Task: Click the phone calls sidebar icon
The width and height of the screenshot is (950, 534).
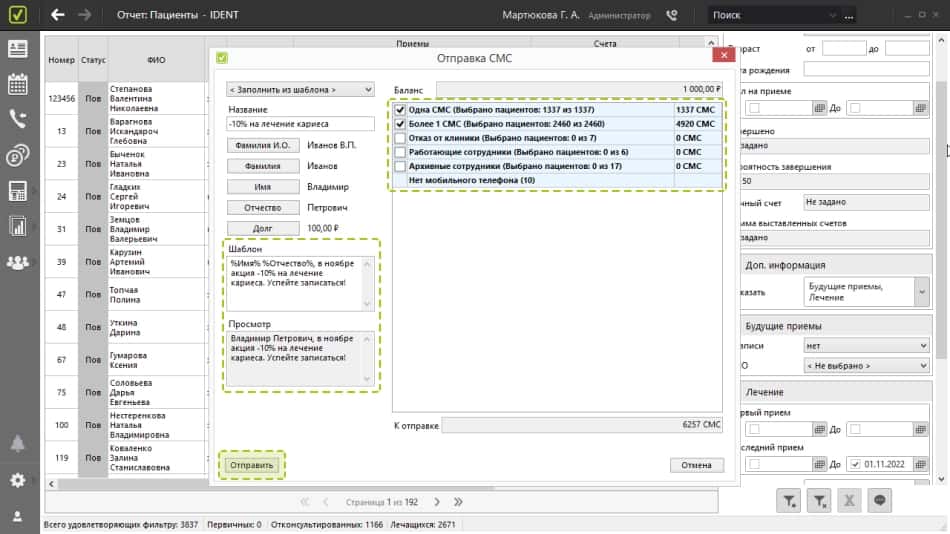Action: (17, 119)
